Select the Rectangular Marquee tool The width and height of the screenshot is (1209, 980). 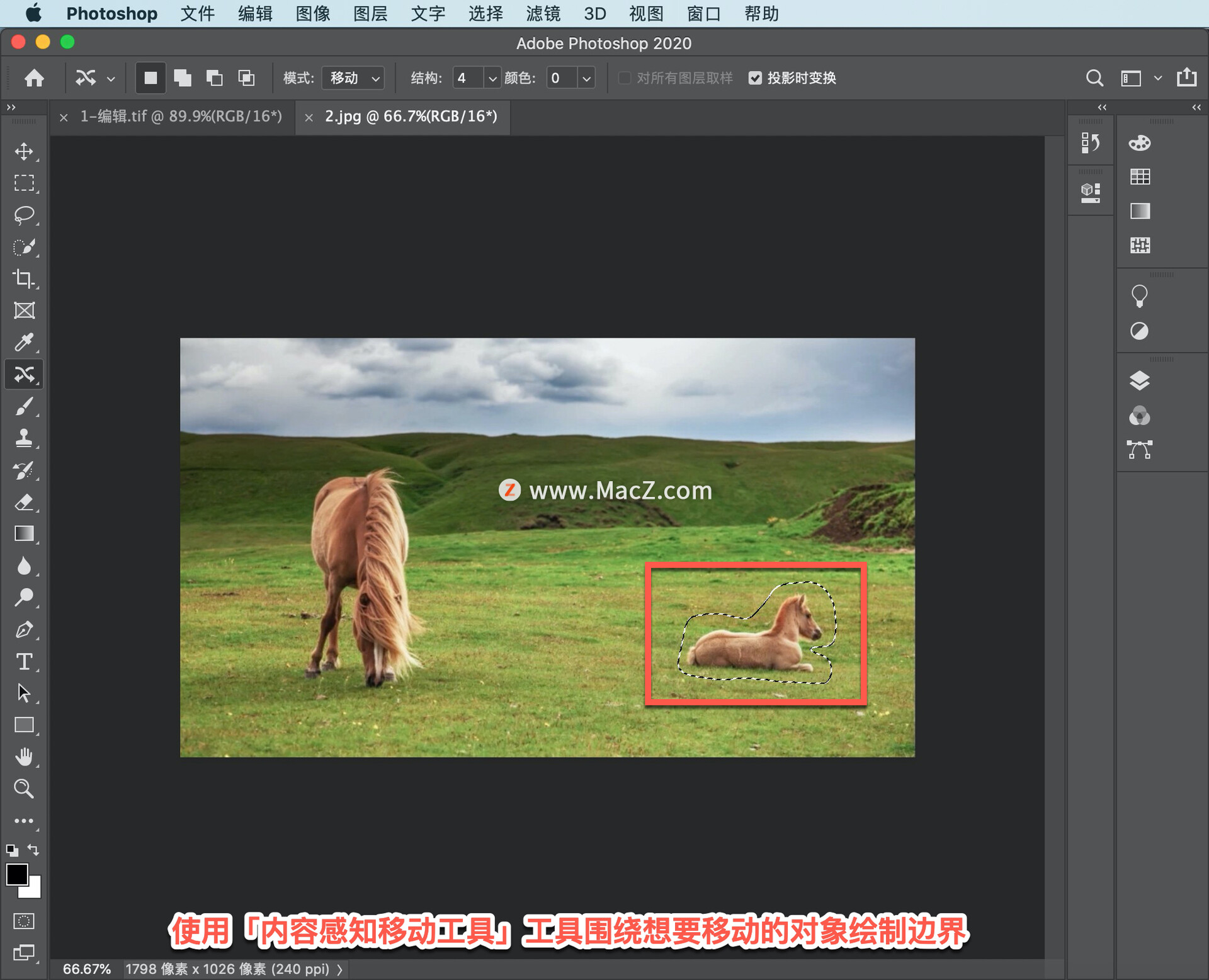coord(25,183)
